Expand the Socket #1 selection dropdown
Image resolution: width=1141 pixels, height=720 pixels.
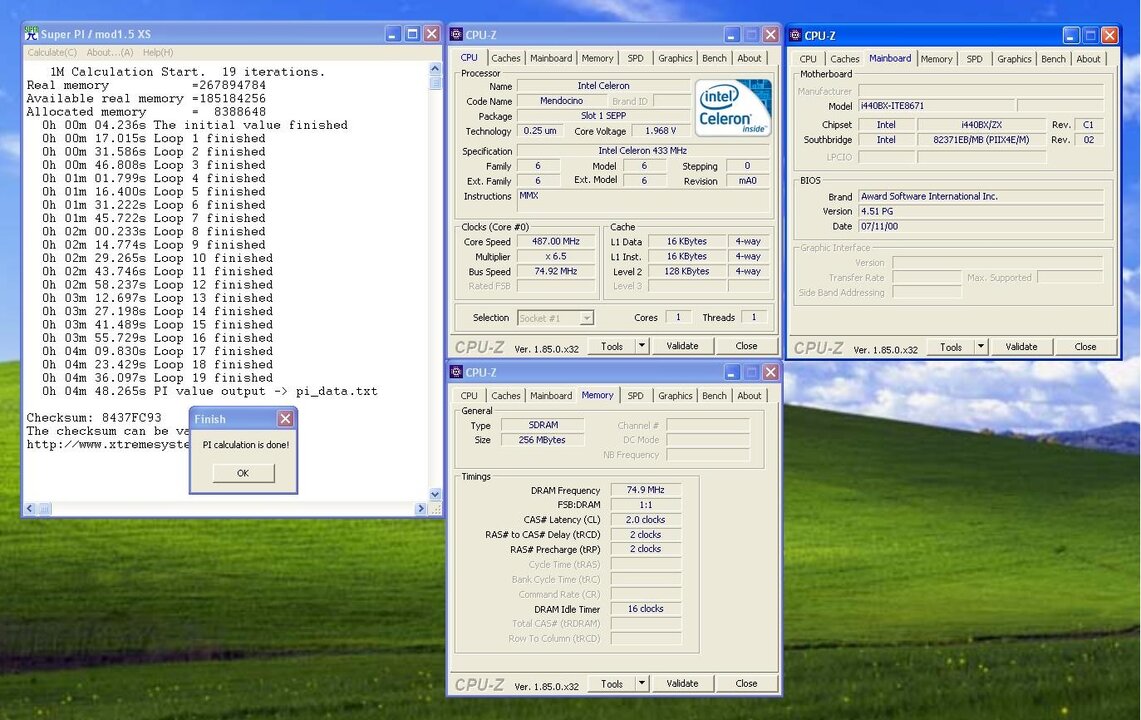(x=587, y=318)
